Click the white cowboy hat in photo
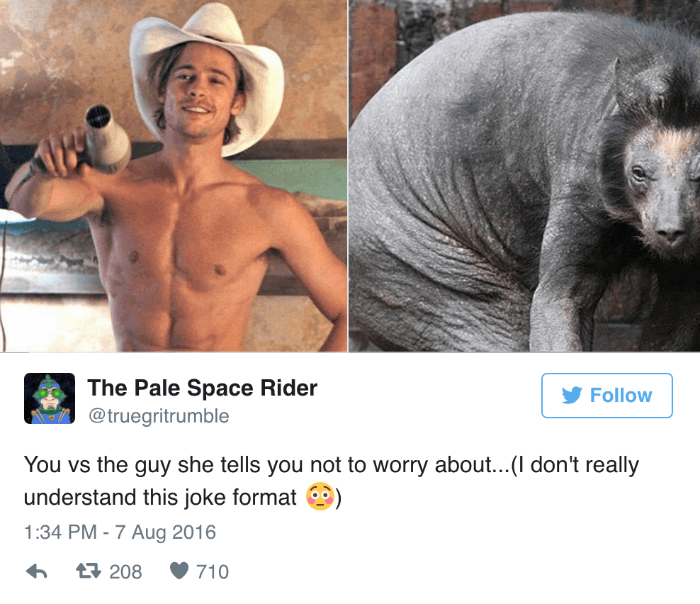 pyautogui.click(x=208, y=76)
